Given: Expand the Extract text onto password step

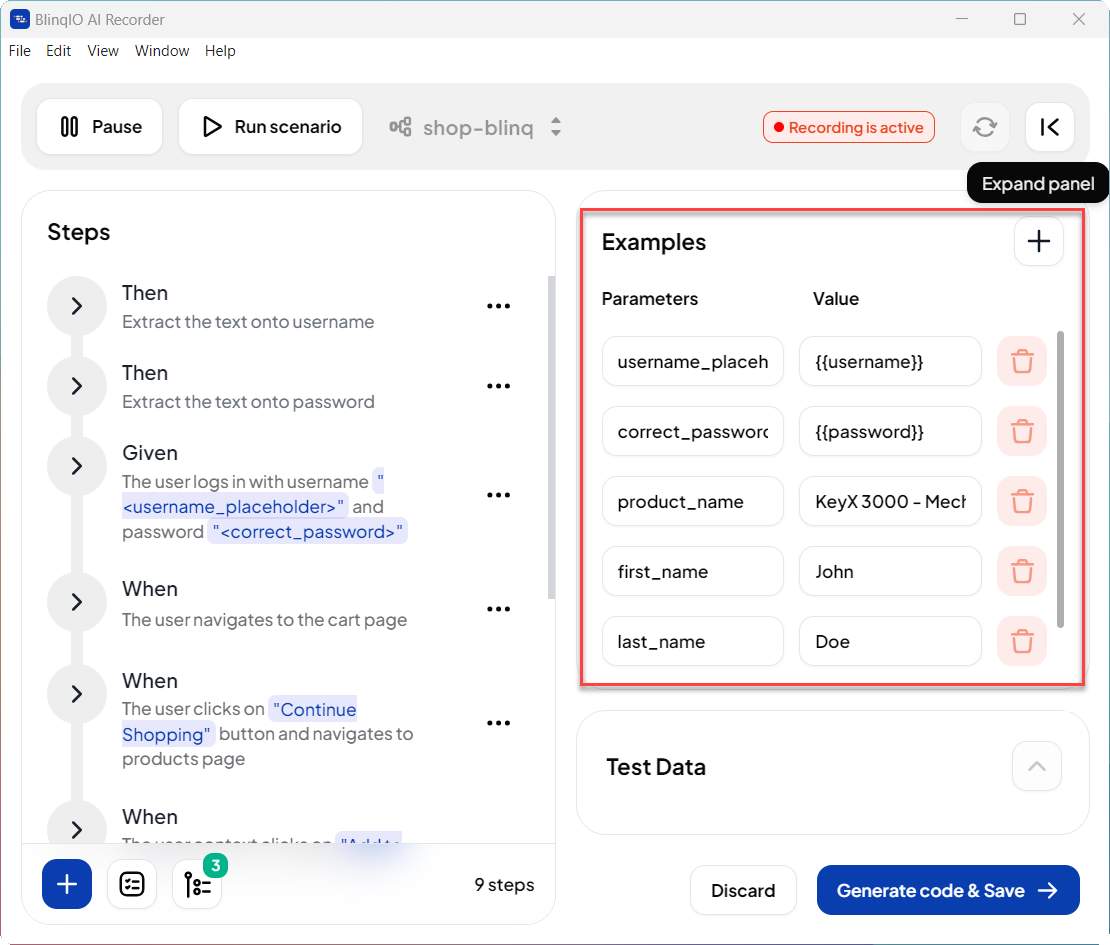Looking at the screenshot, I should coord(77,386).
